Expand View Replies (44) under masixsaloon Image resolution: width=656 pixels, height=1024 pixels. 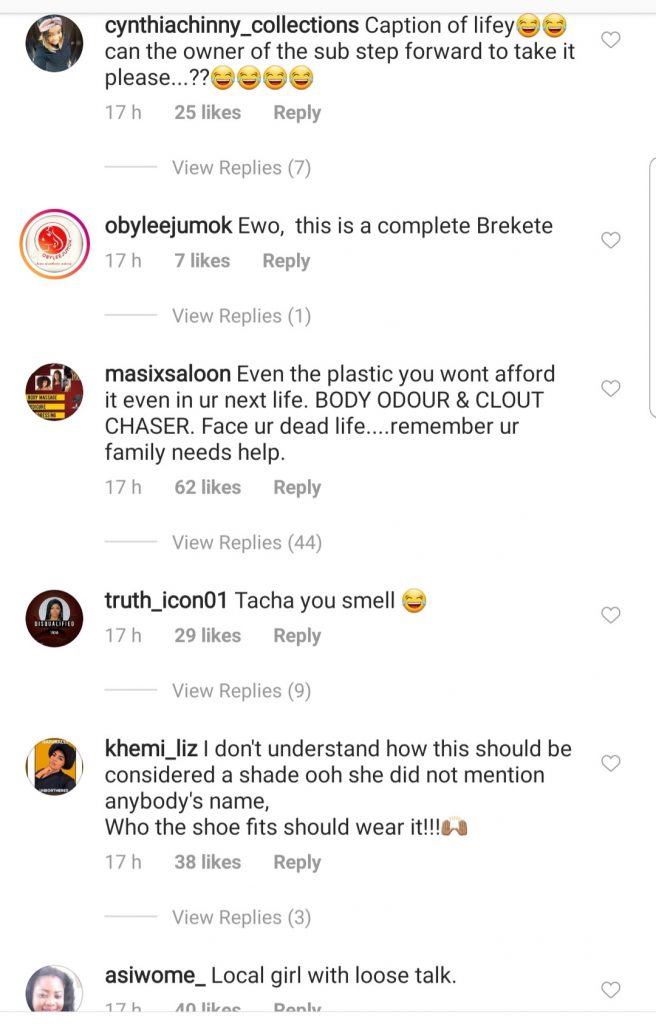click(x=246, y=542)
